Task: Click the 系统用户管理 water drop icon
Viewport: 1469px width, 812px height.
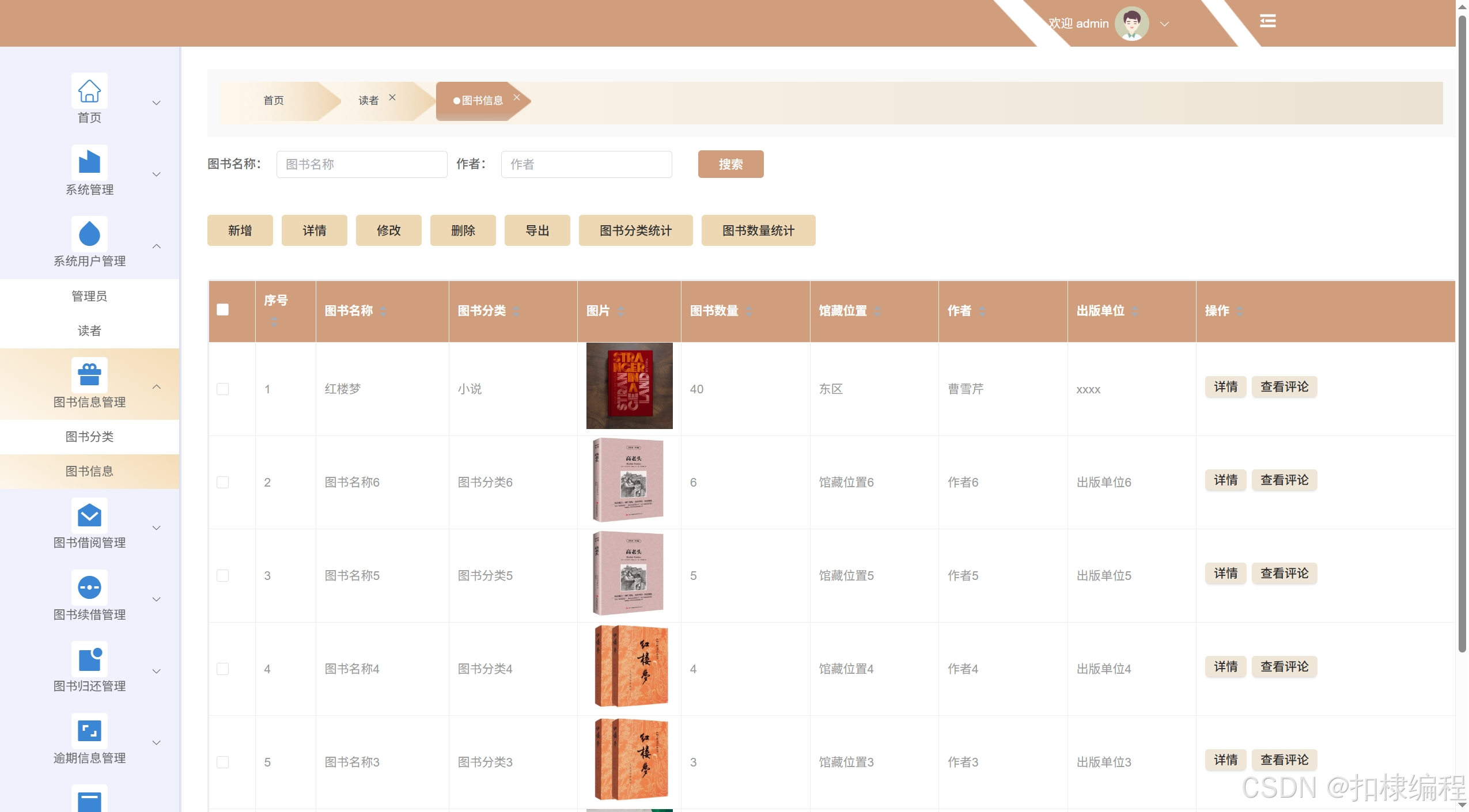Action: point(89,234)
